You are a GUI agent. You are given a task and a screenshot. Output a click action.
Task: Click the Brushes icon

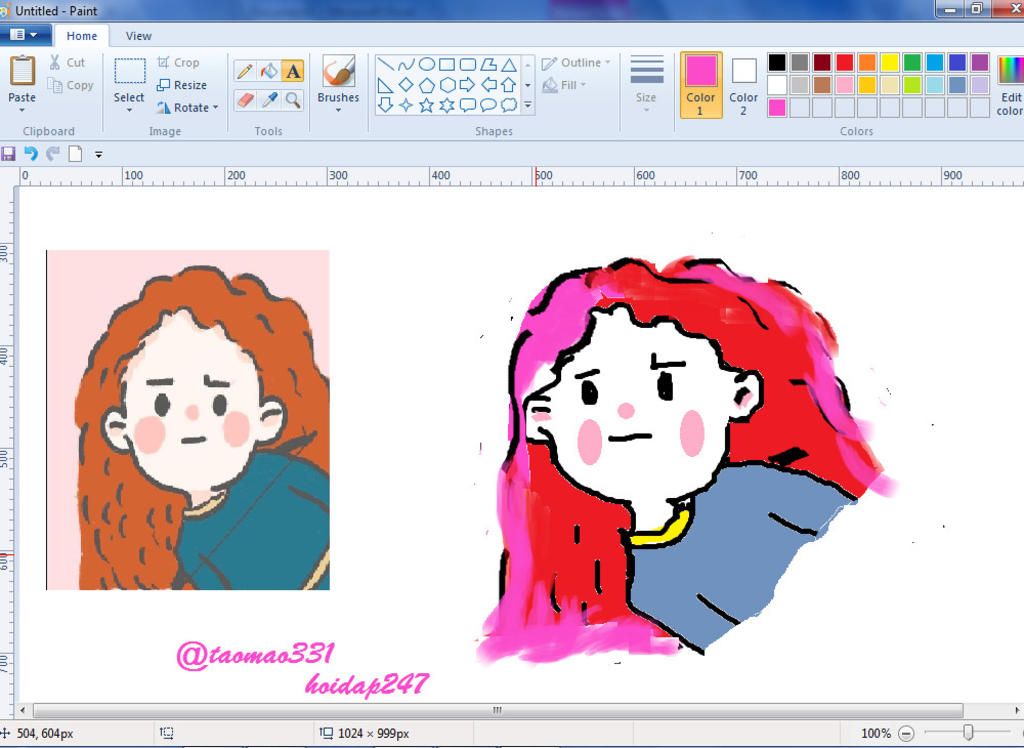click(338, 71)
